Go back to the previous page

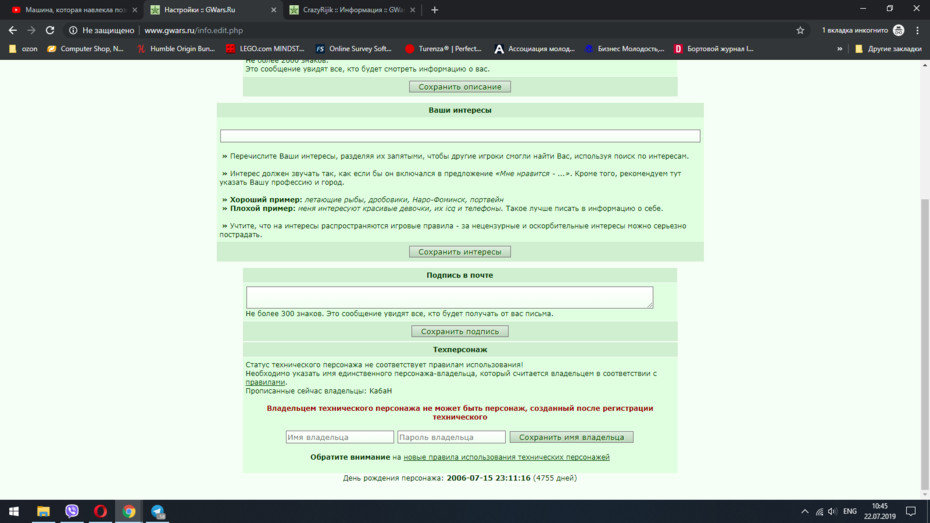click(x=12, y=30)
